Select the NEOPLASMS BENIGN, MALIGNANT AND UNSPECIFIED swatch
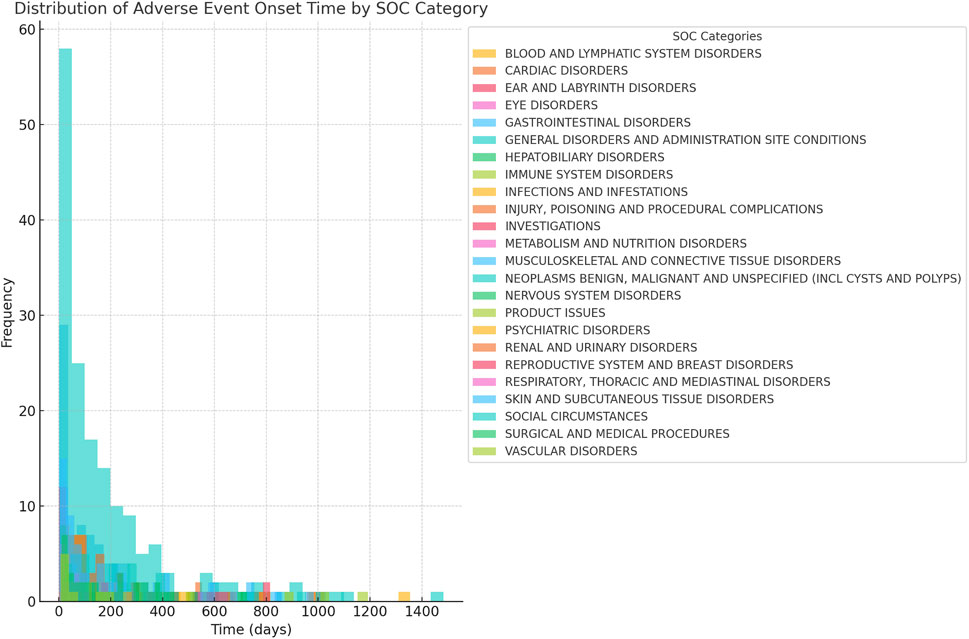The height and width of the screenshot is (639, 969). (x=484, y=279)
